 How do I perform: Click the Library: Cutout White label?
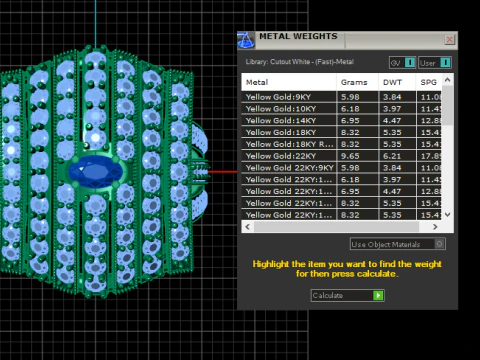pyautogui.click(x=299, y=62)
